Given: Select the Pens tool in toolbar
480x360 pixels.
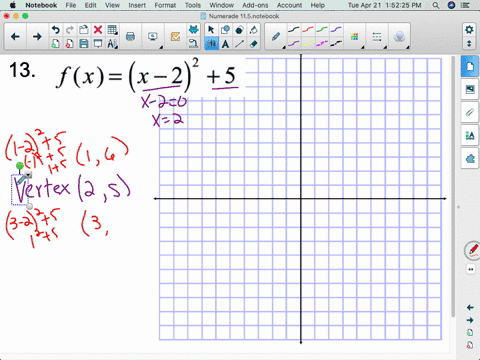Looking at the screenshot, I should coord(211,44).
